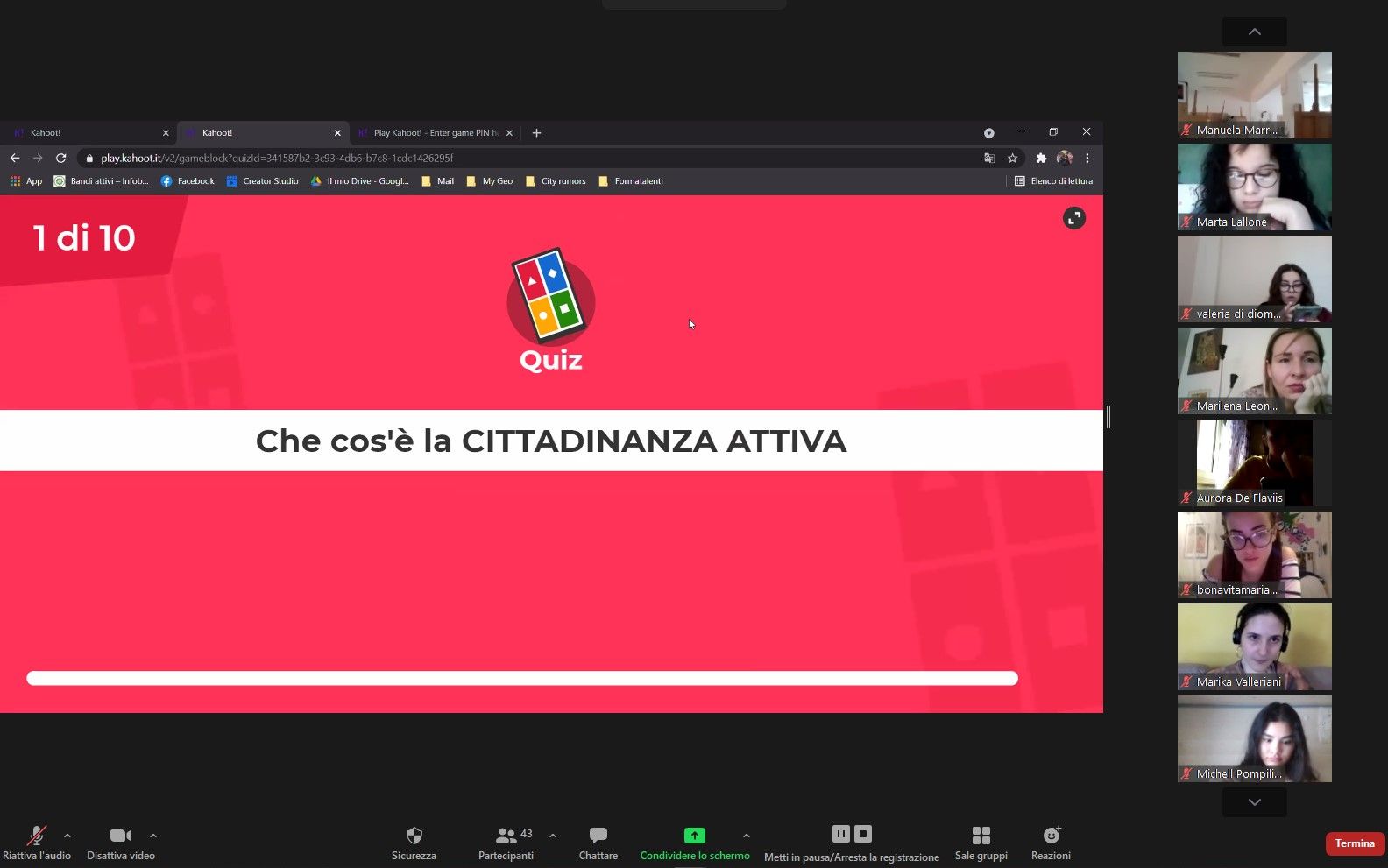Click the red Termina button
The height and width of the screenshot is (868, 1388).
(1354, 843)
